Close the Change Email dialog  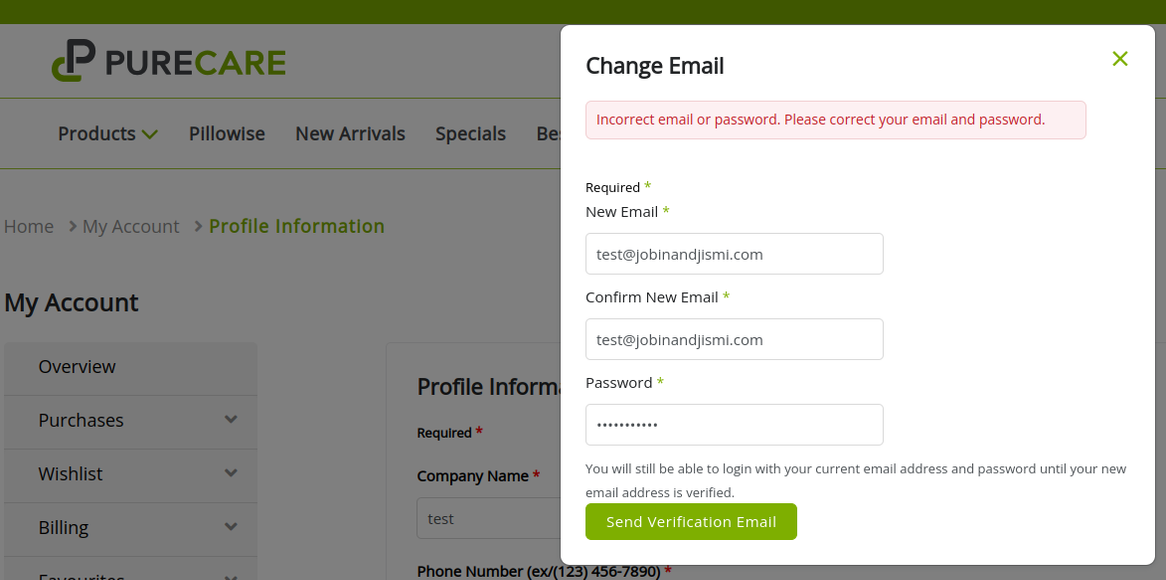coord(1120,59)
